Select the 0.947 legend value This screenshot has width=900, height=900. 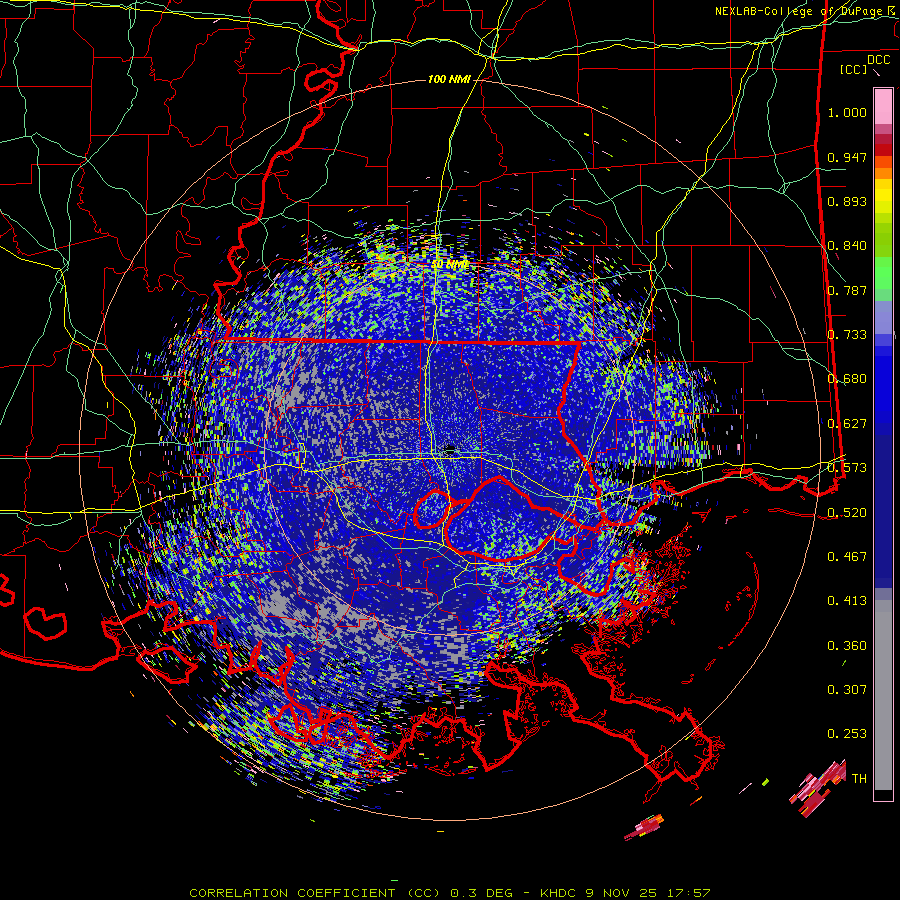[x=847, y=157]
